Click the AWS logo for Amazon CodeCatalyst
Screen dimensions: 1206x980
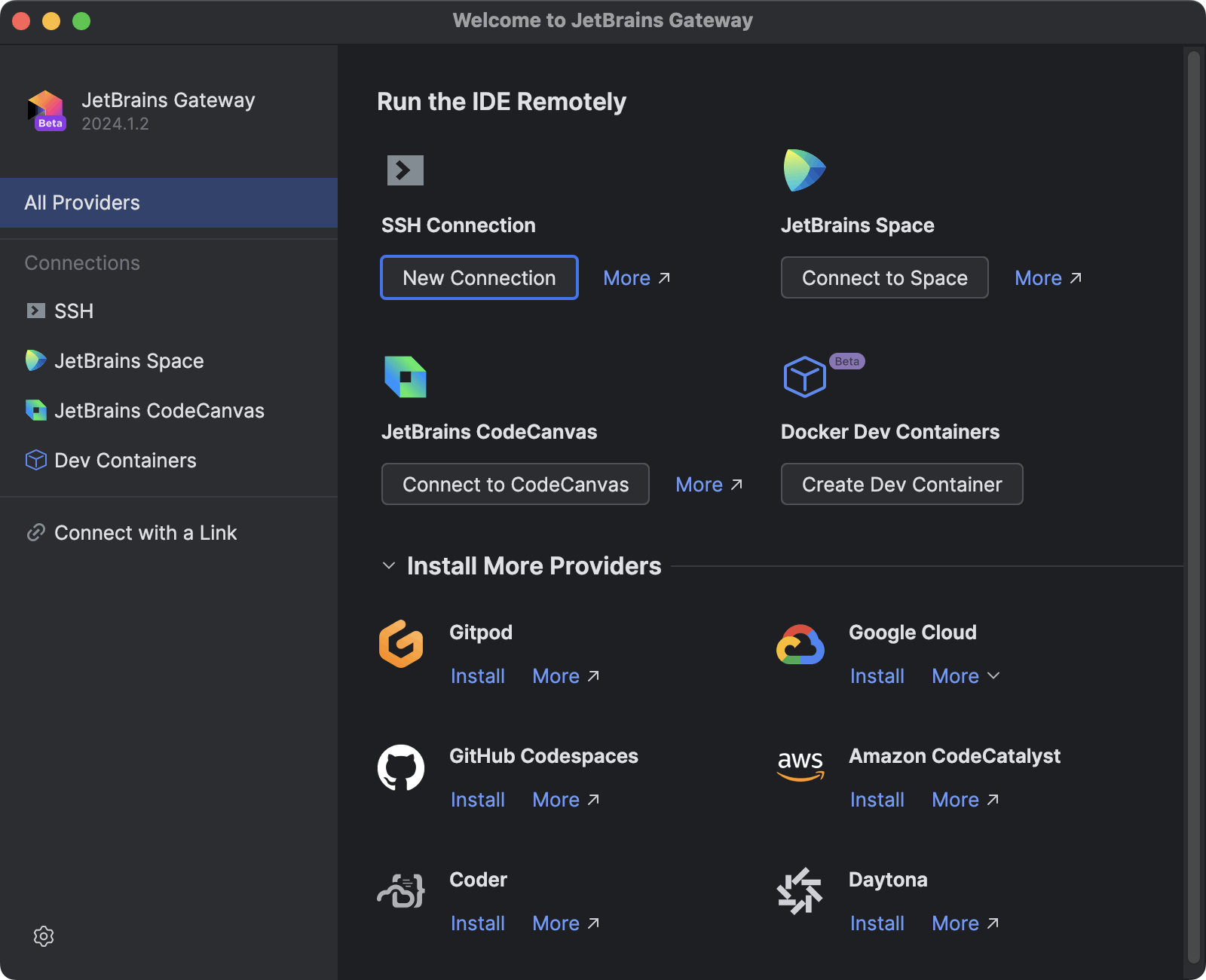pyautogui.click(x=800, y=766)
